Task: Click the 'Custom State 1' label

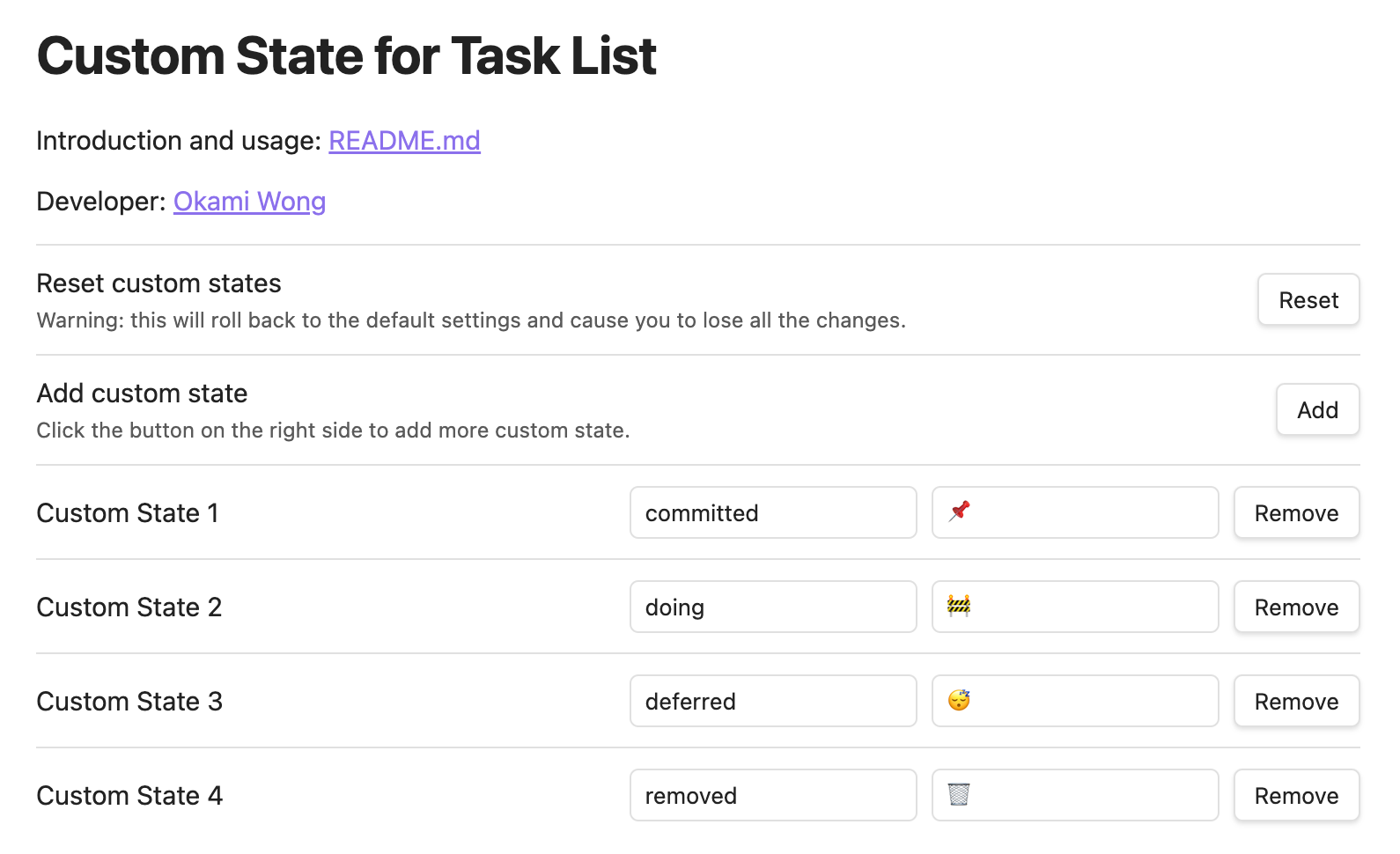Action: [128, 513]
